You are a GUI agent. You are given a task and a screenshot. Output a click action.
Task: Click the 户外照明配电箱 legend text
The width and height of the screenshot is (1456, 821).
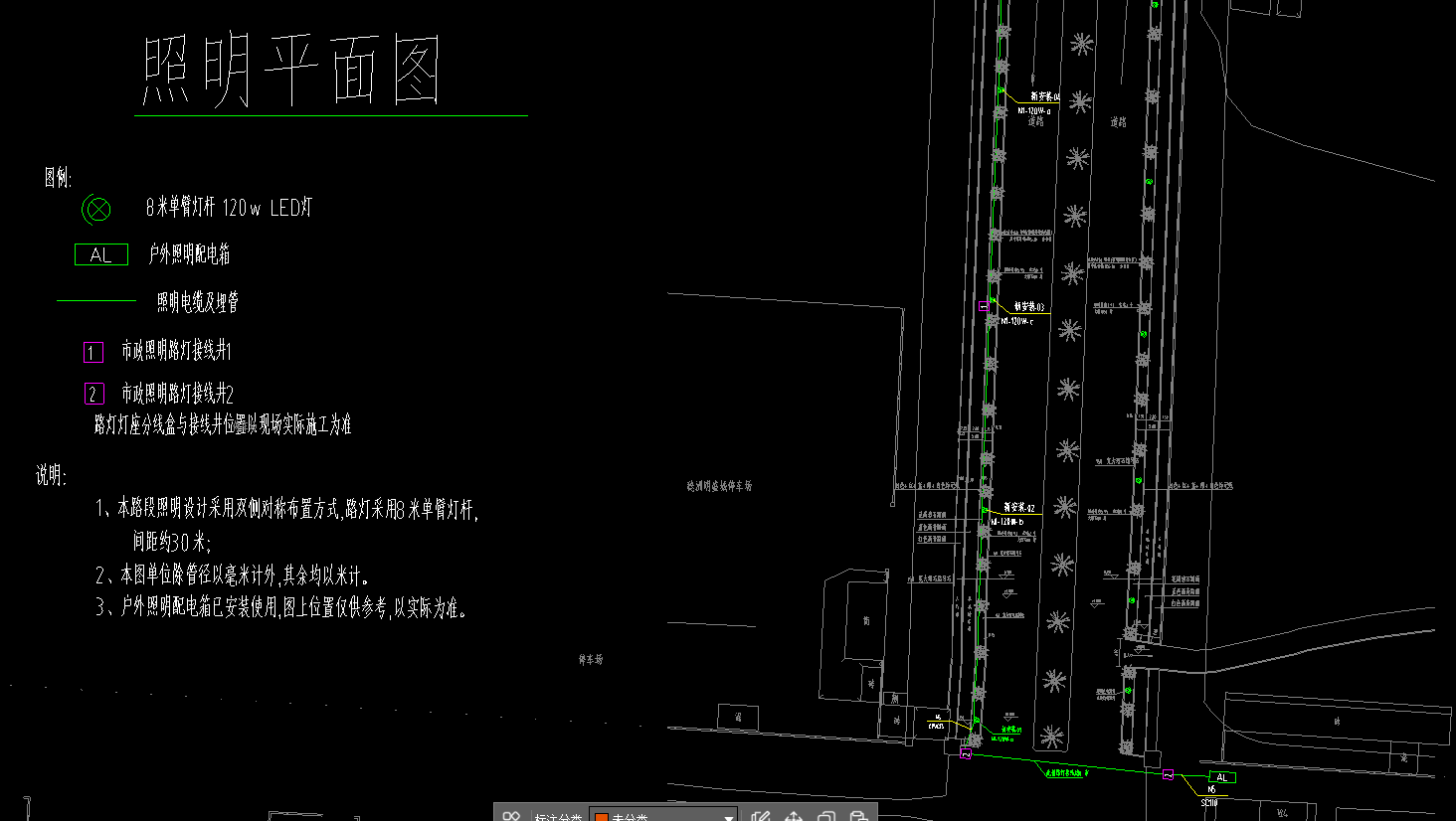pos(189,254)
